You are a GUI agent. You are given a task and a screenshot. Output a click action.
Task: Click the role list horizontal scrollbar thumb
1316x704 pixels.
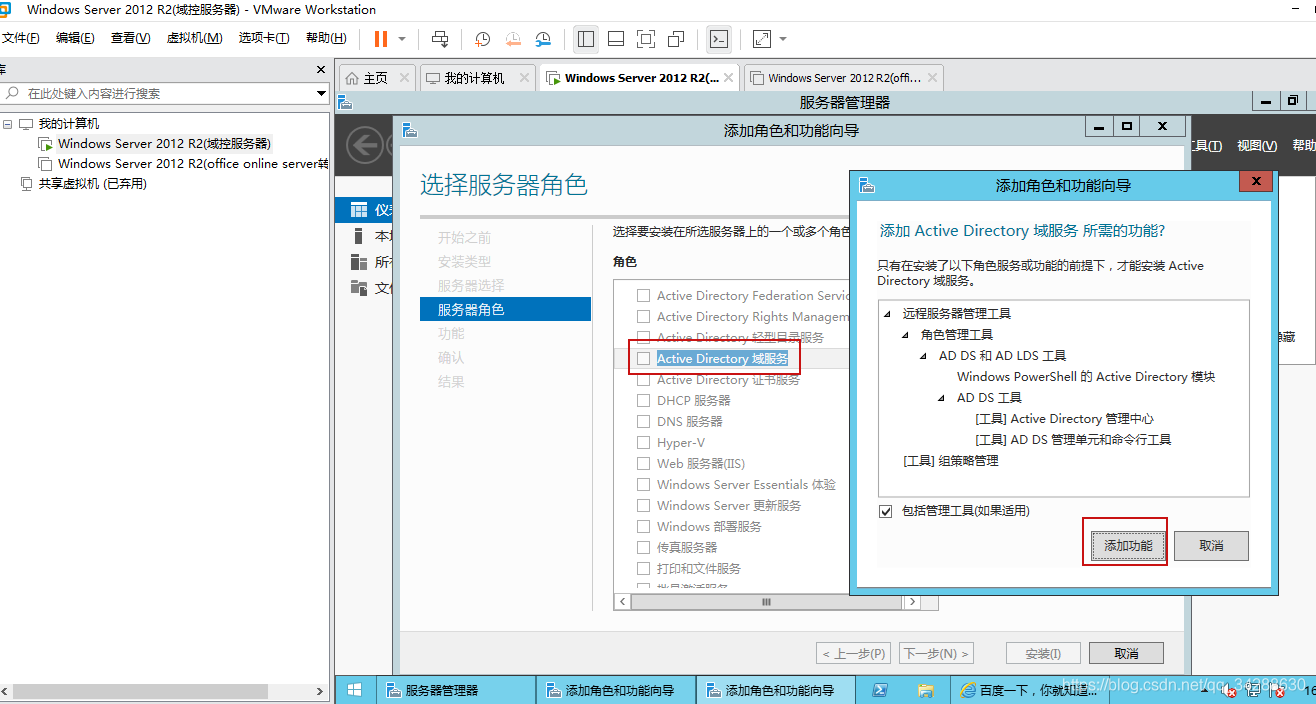(766, 602)
